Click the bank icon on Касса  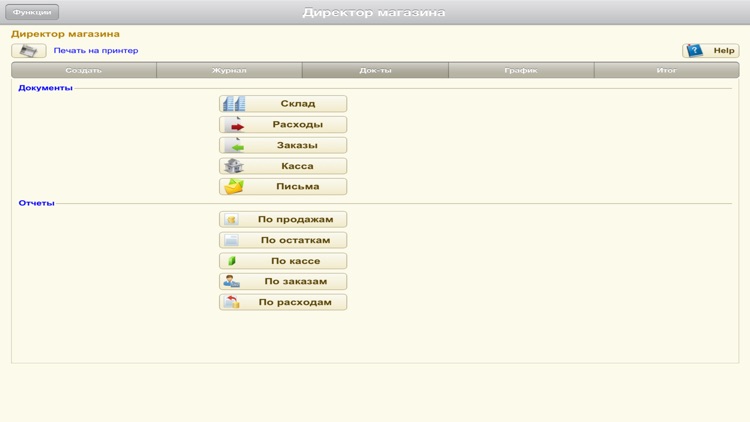(234, 166)
